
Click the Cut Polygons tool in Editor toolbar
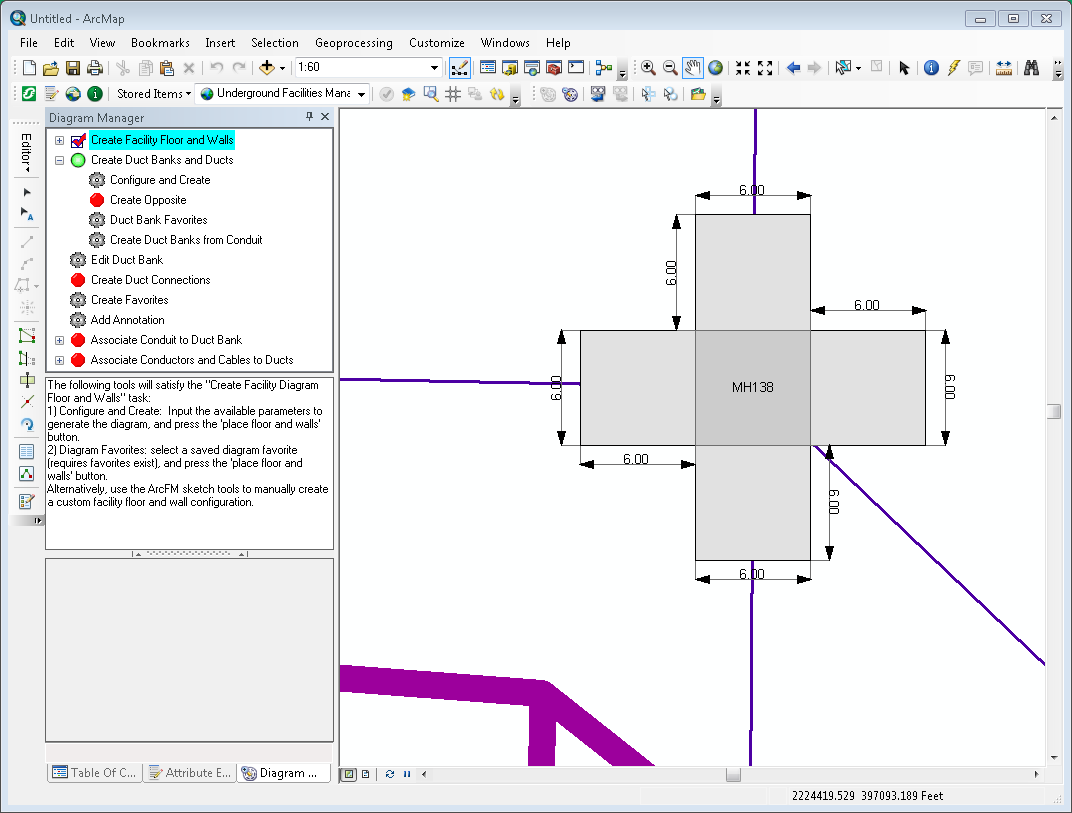27,380
